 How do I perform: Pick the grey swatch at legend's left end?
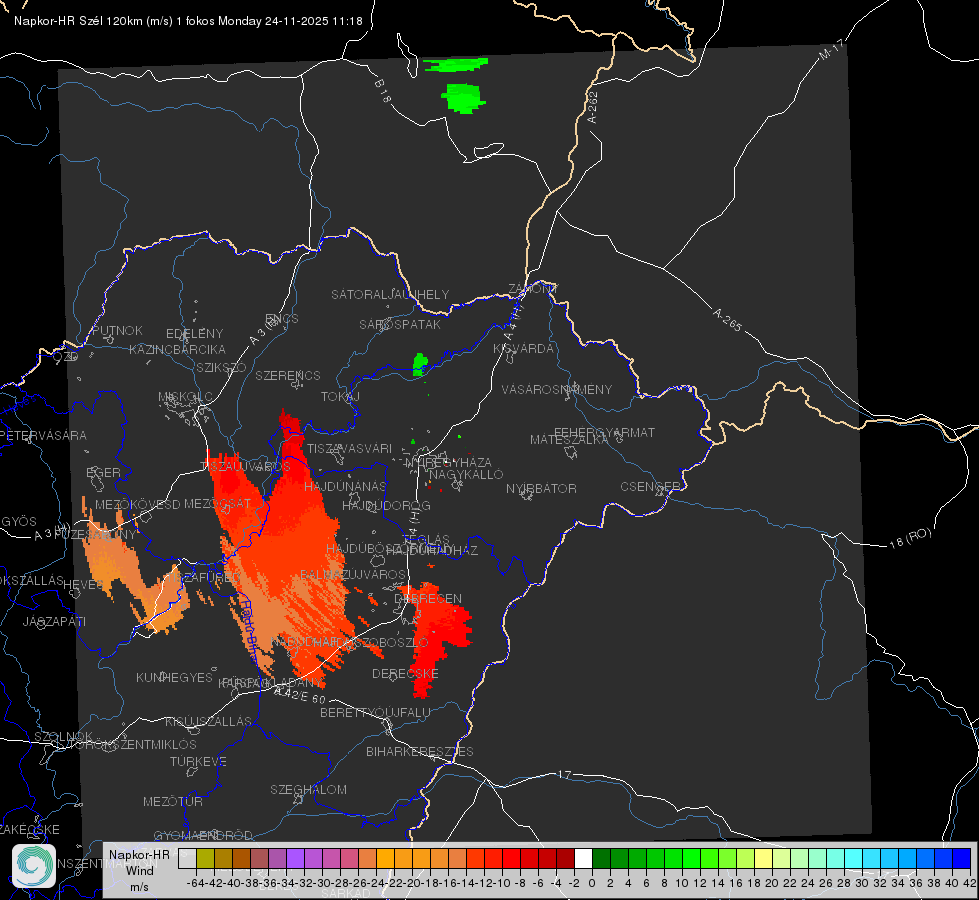tap(187, 858)
